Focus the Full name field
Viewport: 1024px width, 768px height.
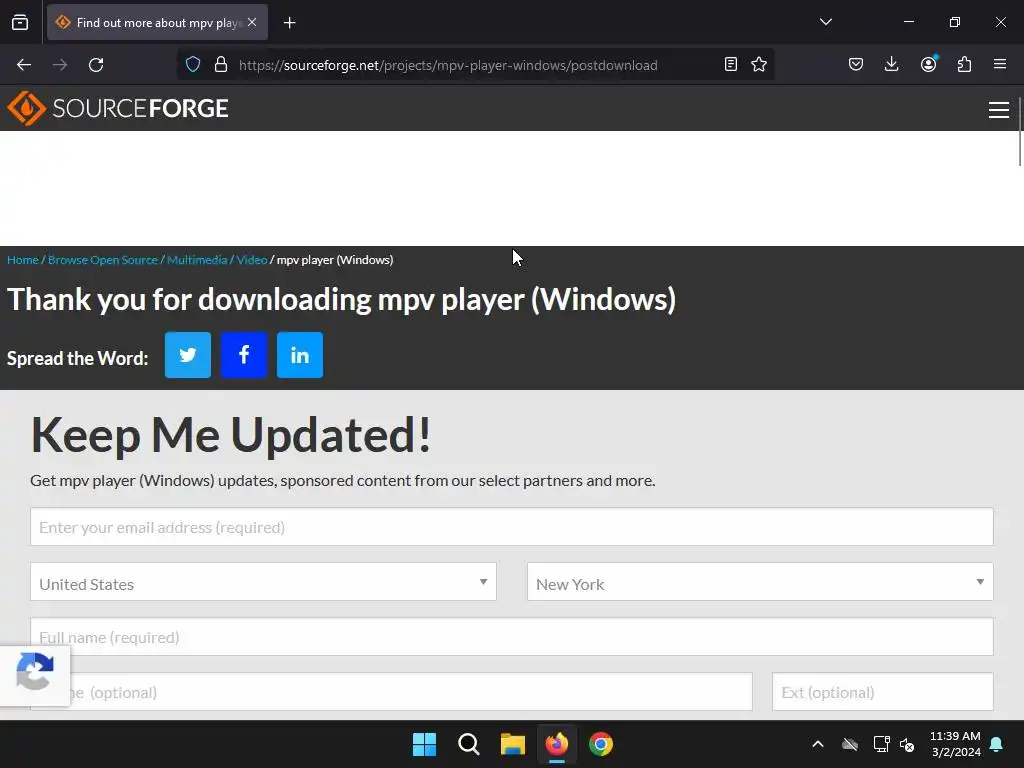(512, 637)
